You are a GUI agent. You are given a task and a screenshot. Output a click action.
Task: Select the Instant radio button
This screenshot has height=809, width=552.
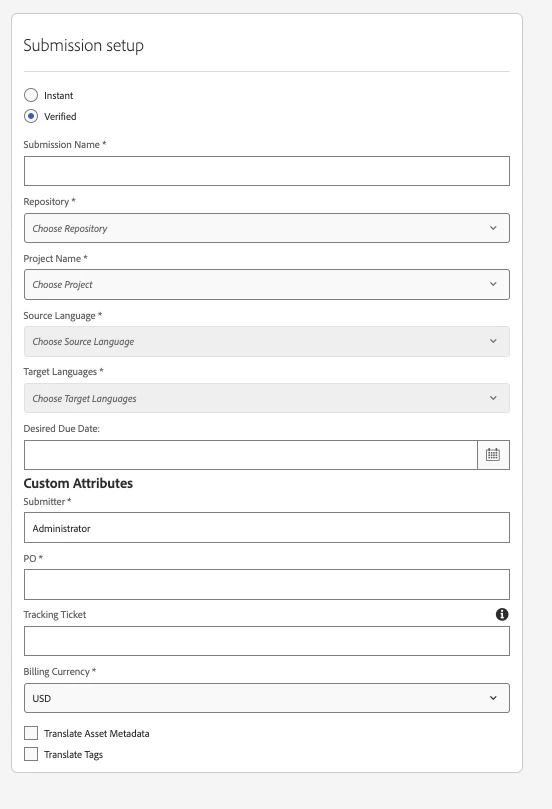point(31,95)
